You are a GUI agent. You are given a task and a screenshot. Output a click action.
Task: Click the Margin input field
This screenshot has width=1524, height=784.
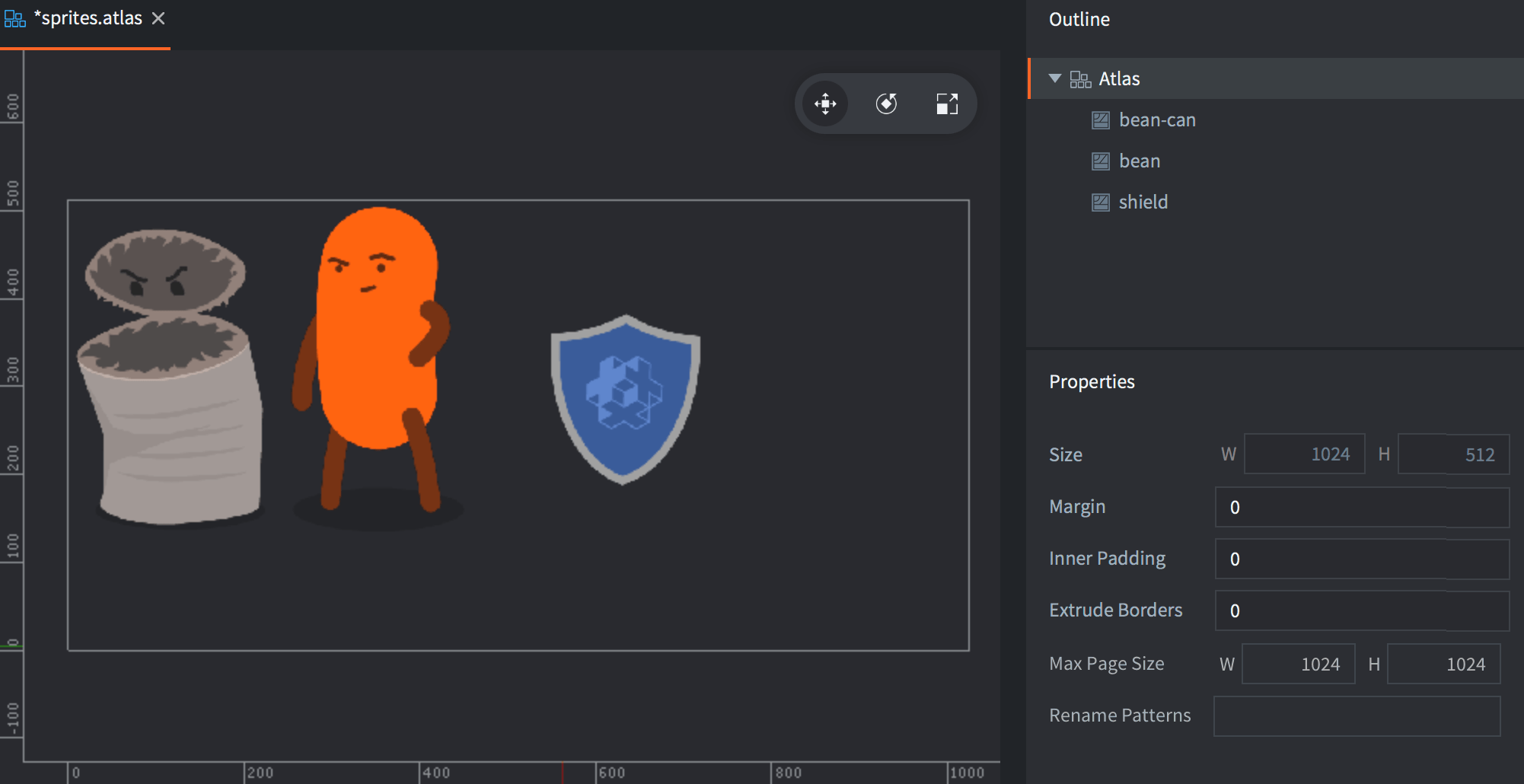(x=1361, y=508)
